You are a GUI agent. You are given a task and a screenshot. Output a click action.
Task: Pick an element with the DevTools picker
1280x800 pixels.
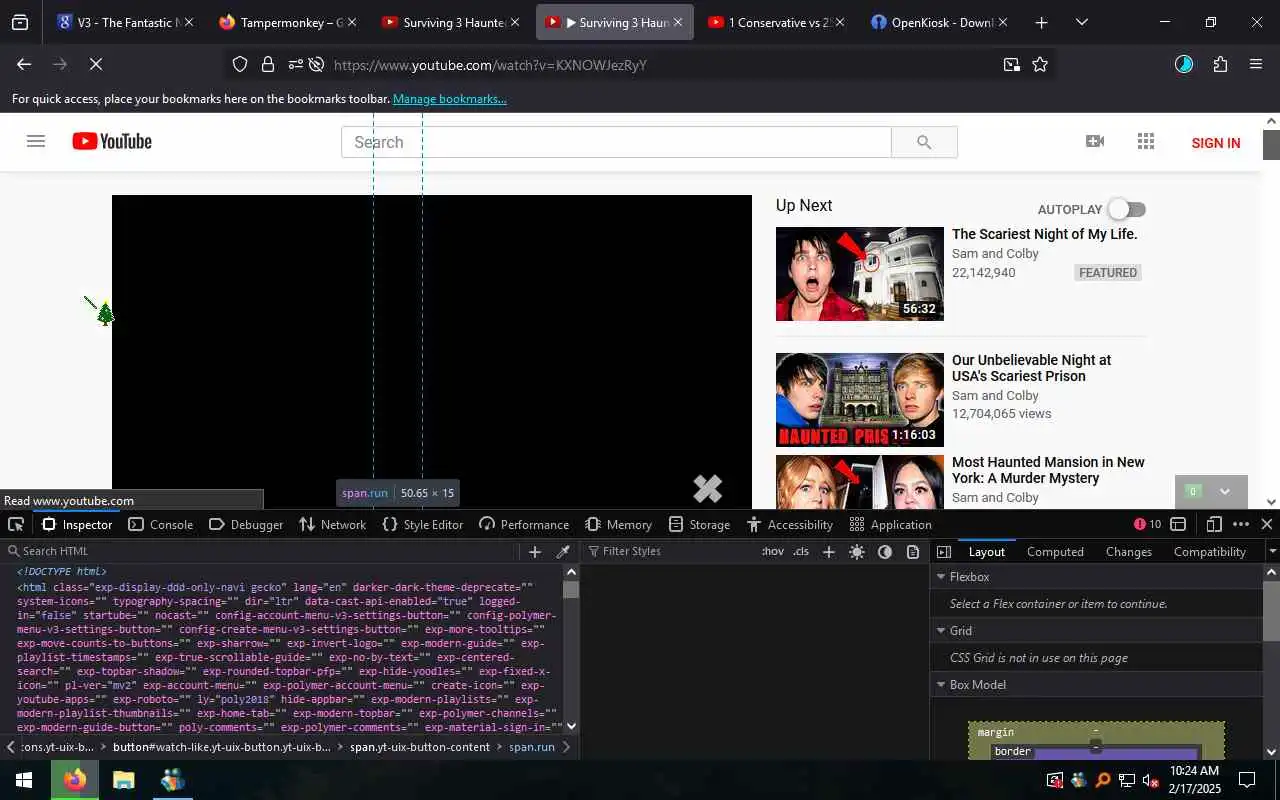pos(16,524)
